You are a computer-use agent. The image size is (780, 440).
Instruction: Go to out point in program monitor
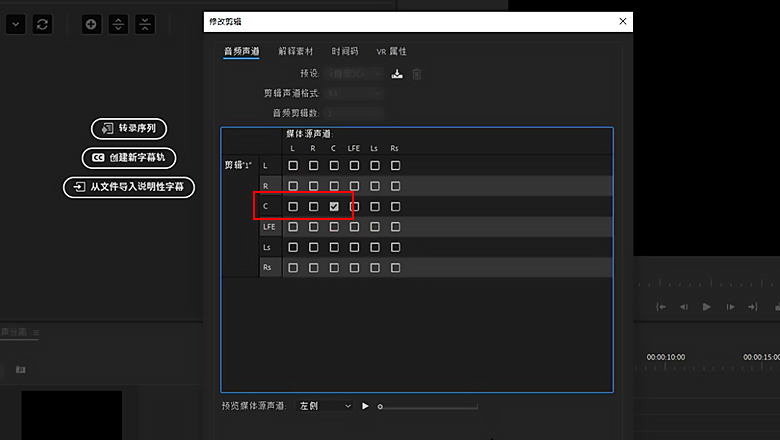coord(753,307)
